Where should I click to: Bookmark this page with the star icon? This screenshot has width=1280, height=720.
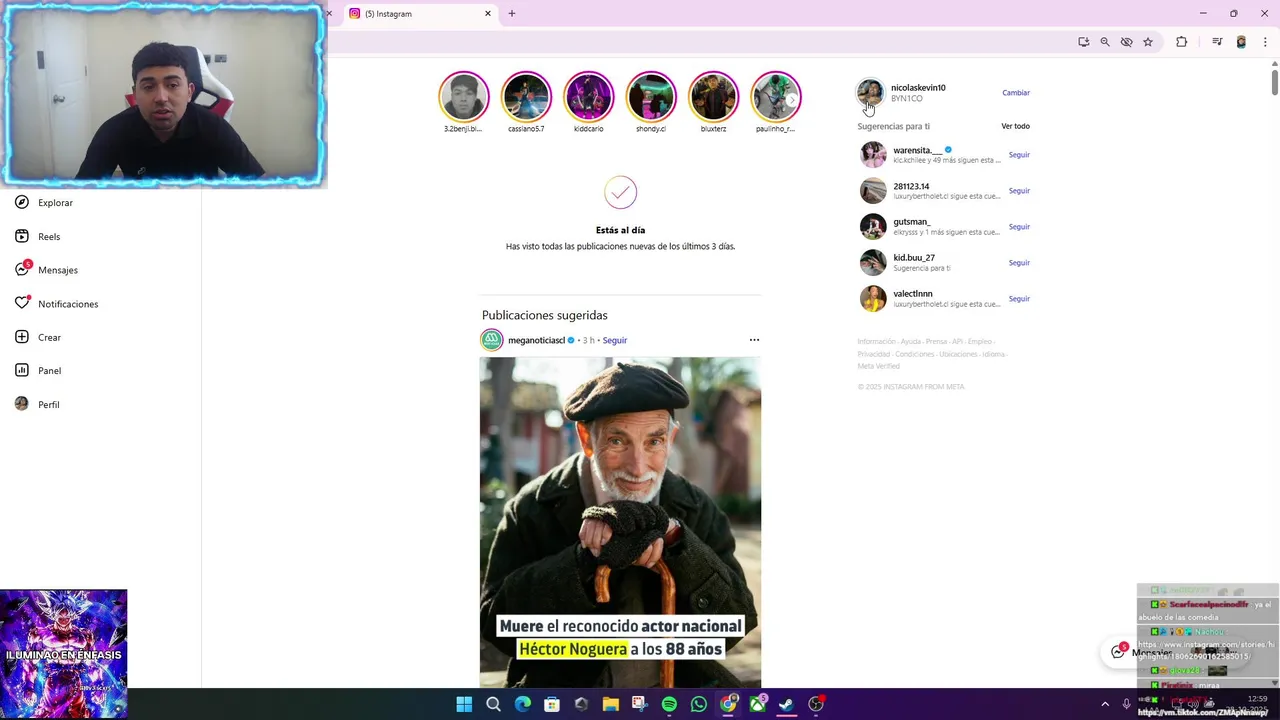(1148, 42)
